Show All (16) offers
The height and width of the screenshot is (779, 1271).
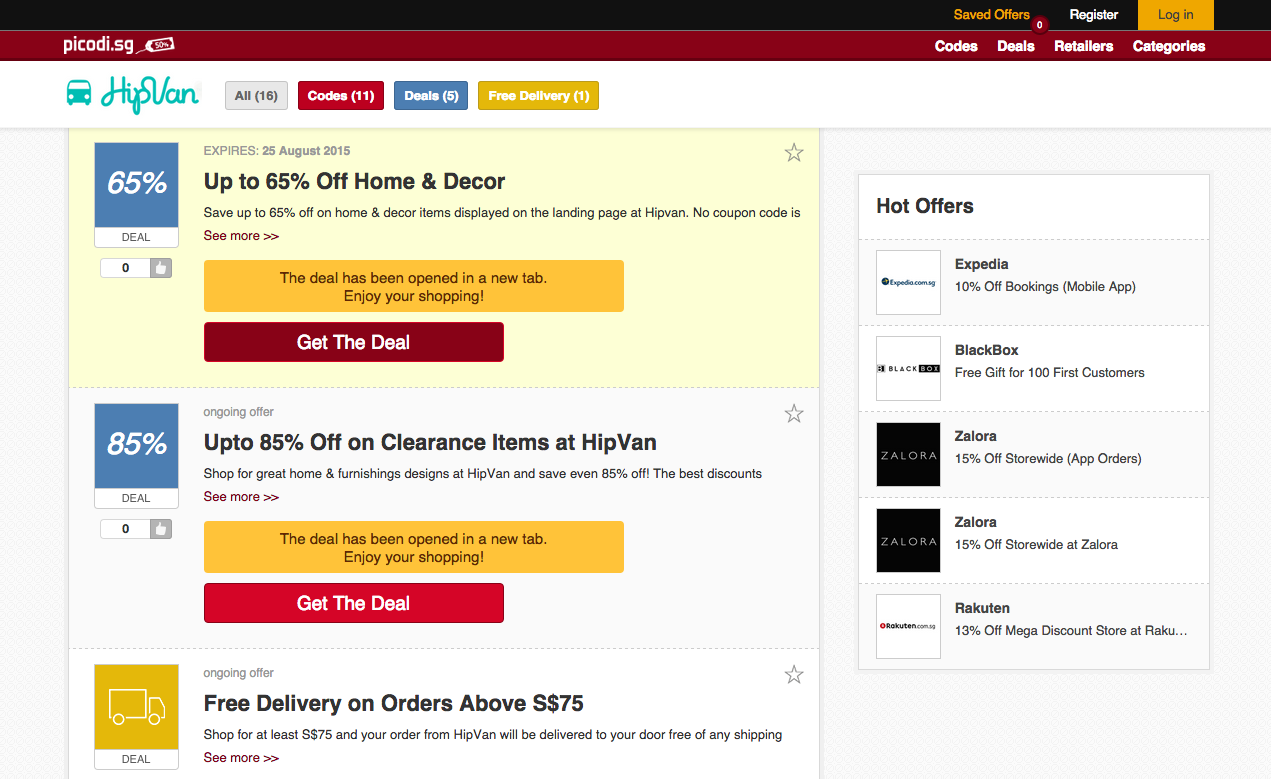pyautogui.click(x=256, y=96)
